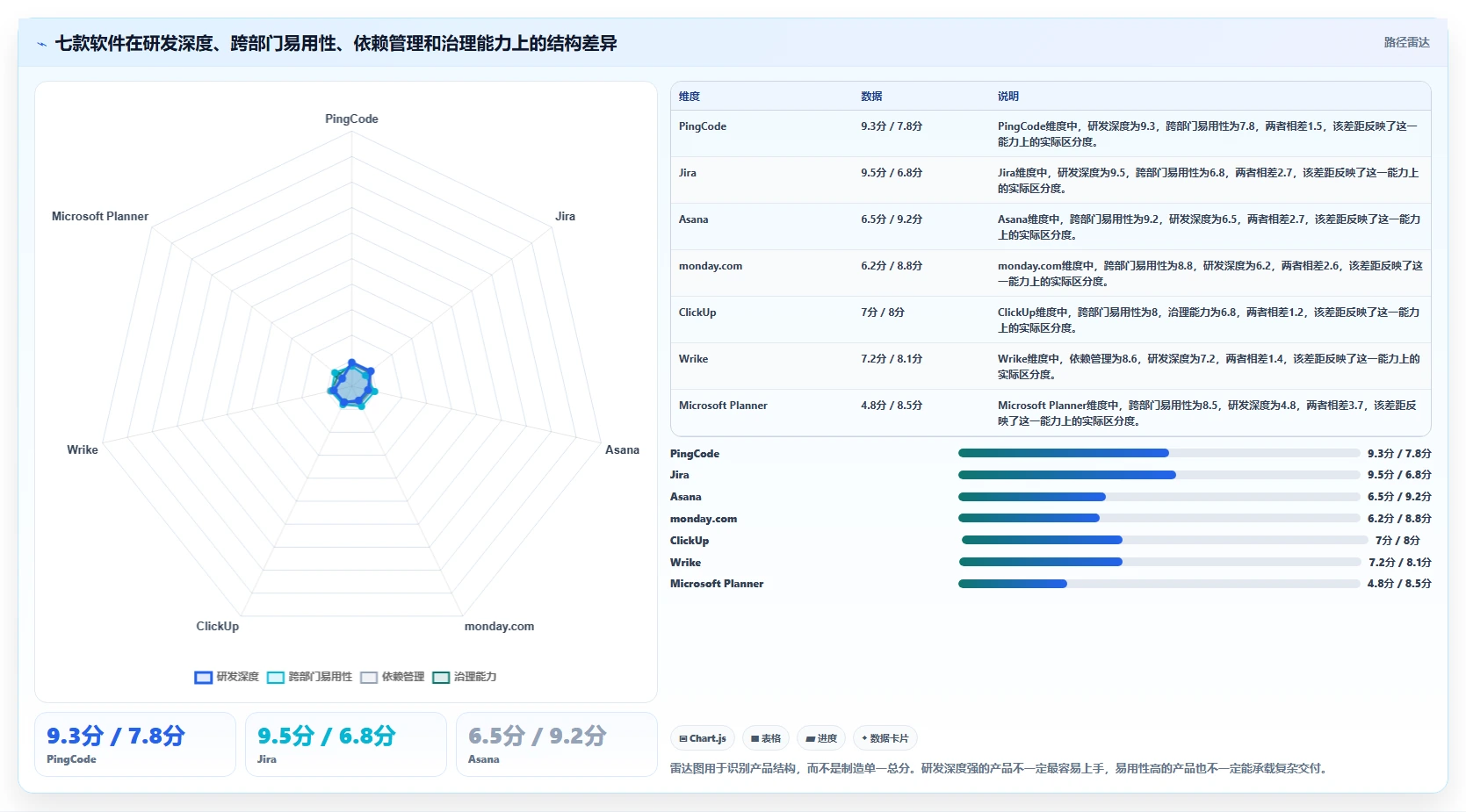The width and height of the screenshot is (1466, 812).
Task: Select the 进度 tag
Action: [x=821, y=738]
